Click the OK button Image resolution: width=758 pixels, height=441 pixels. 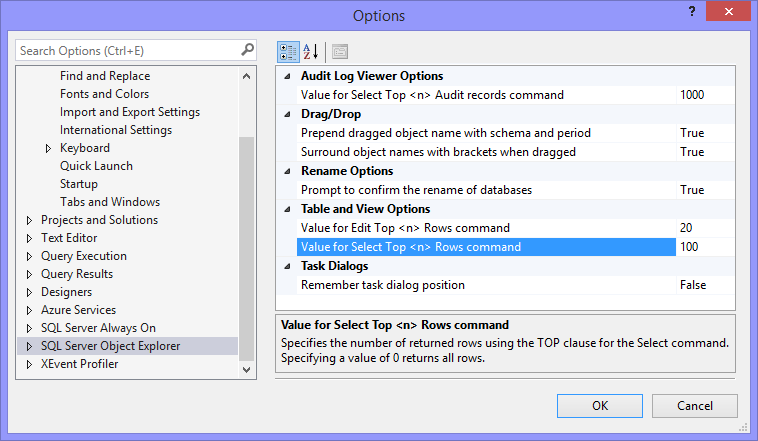[x=600, y=406]
